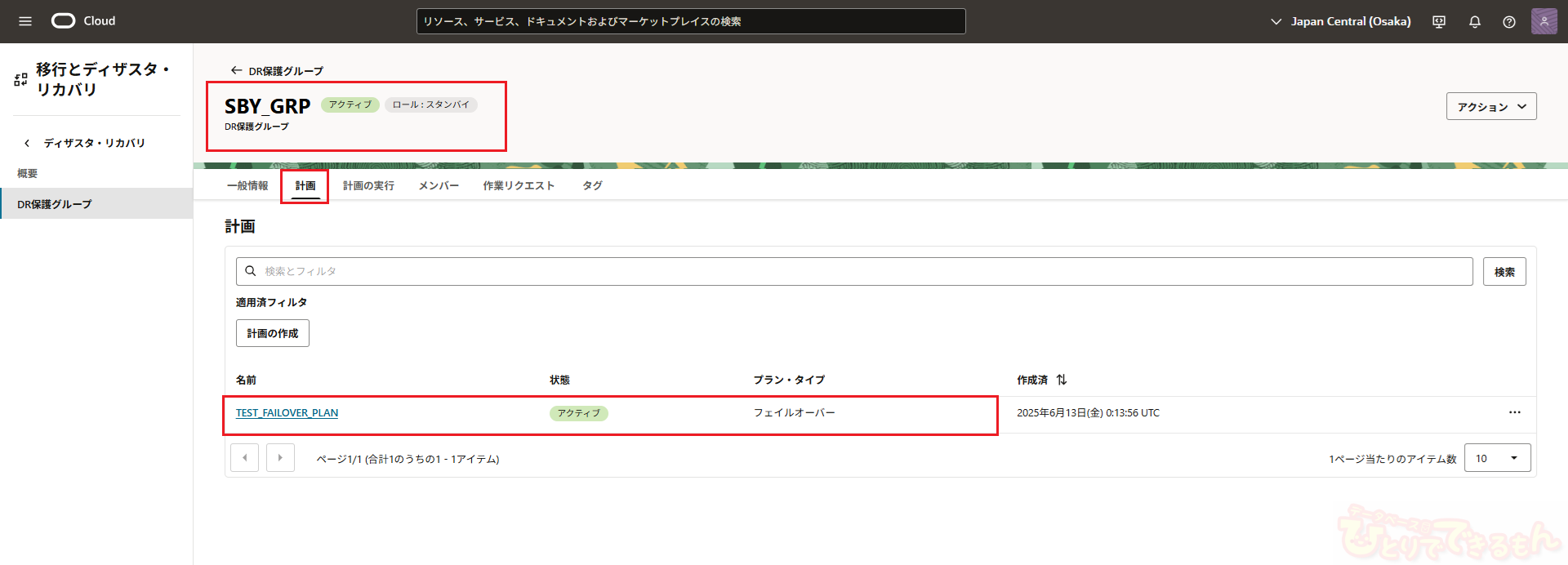This screenshot has width=1568, height=565.
Task: Change items per page dropdown showing 10
Action: 1497,459
